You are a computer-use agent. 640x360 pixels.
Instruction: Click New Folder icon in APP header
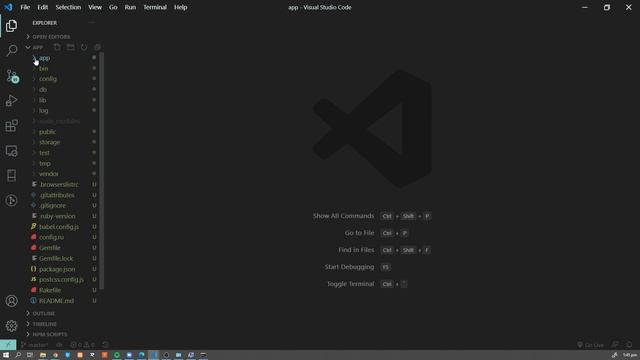(71, 47)
